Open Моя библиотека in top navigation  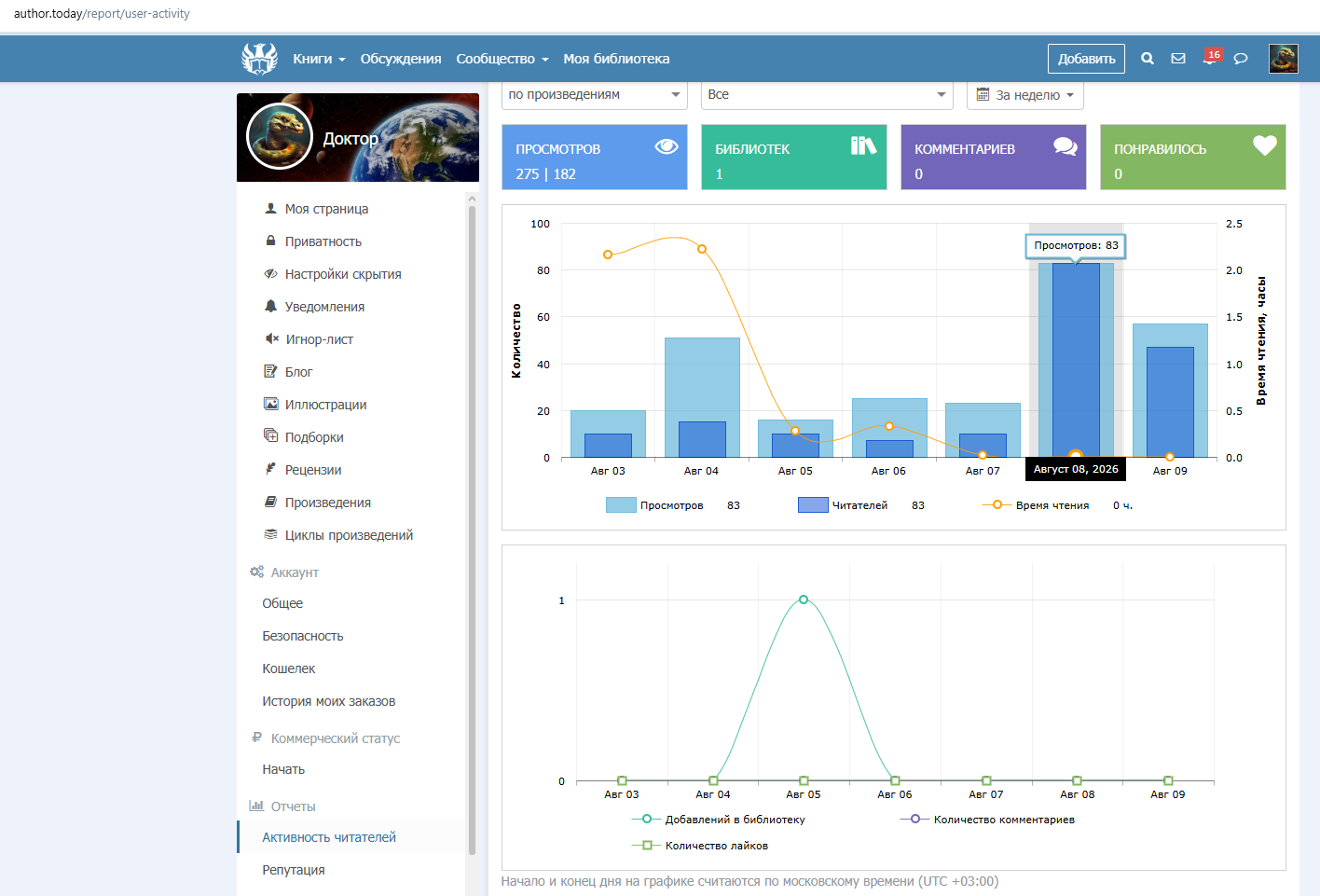[x=616, y=59]
